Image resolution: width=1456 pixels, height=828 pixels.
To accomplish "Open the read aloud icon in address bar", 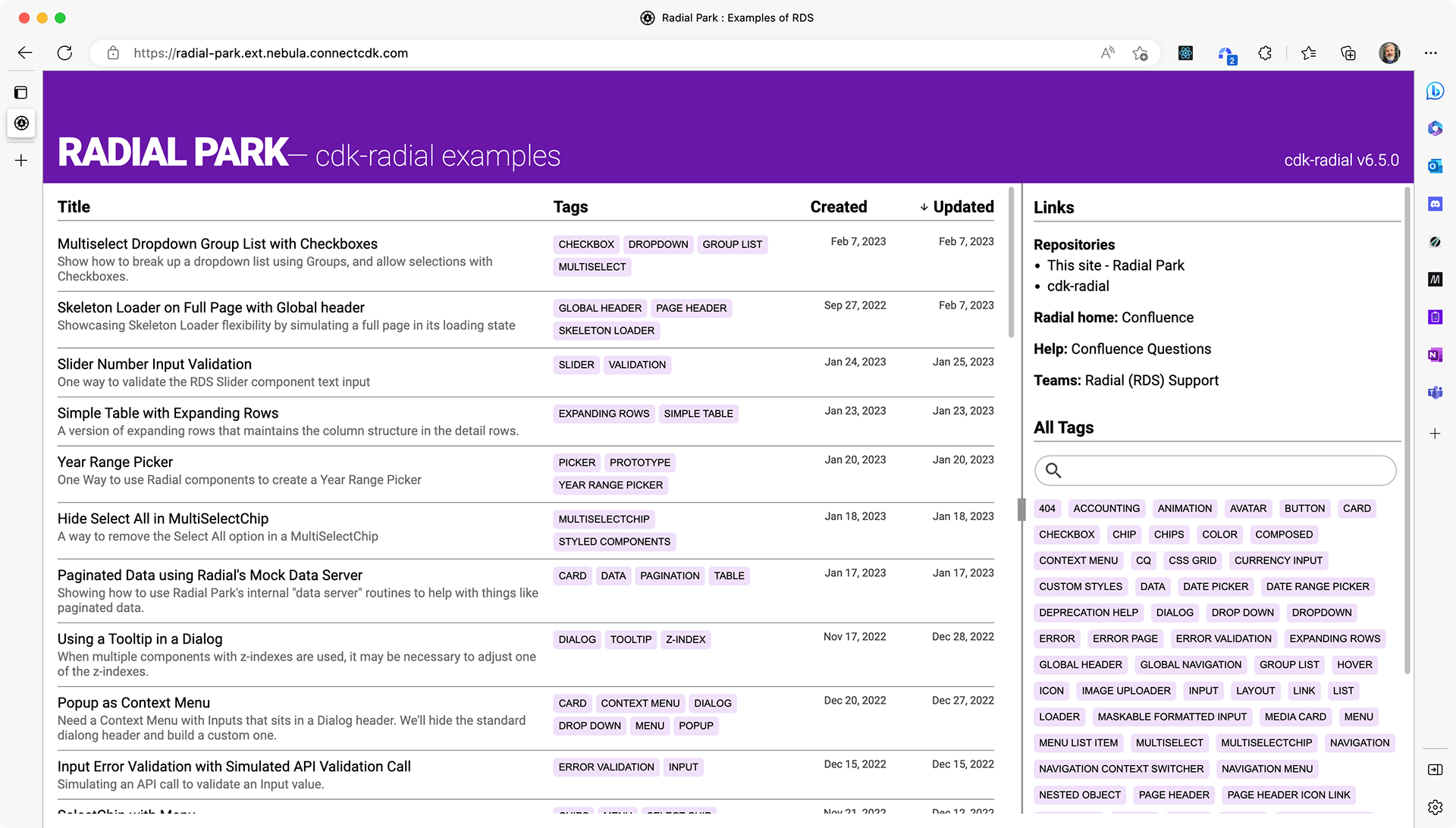I will pos(1107,53).
